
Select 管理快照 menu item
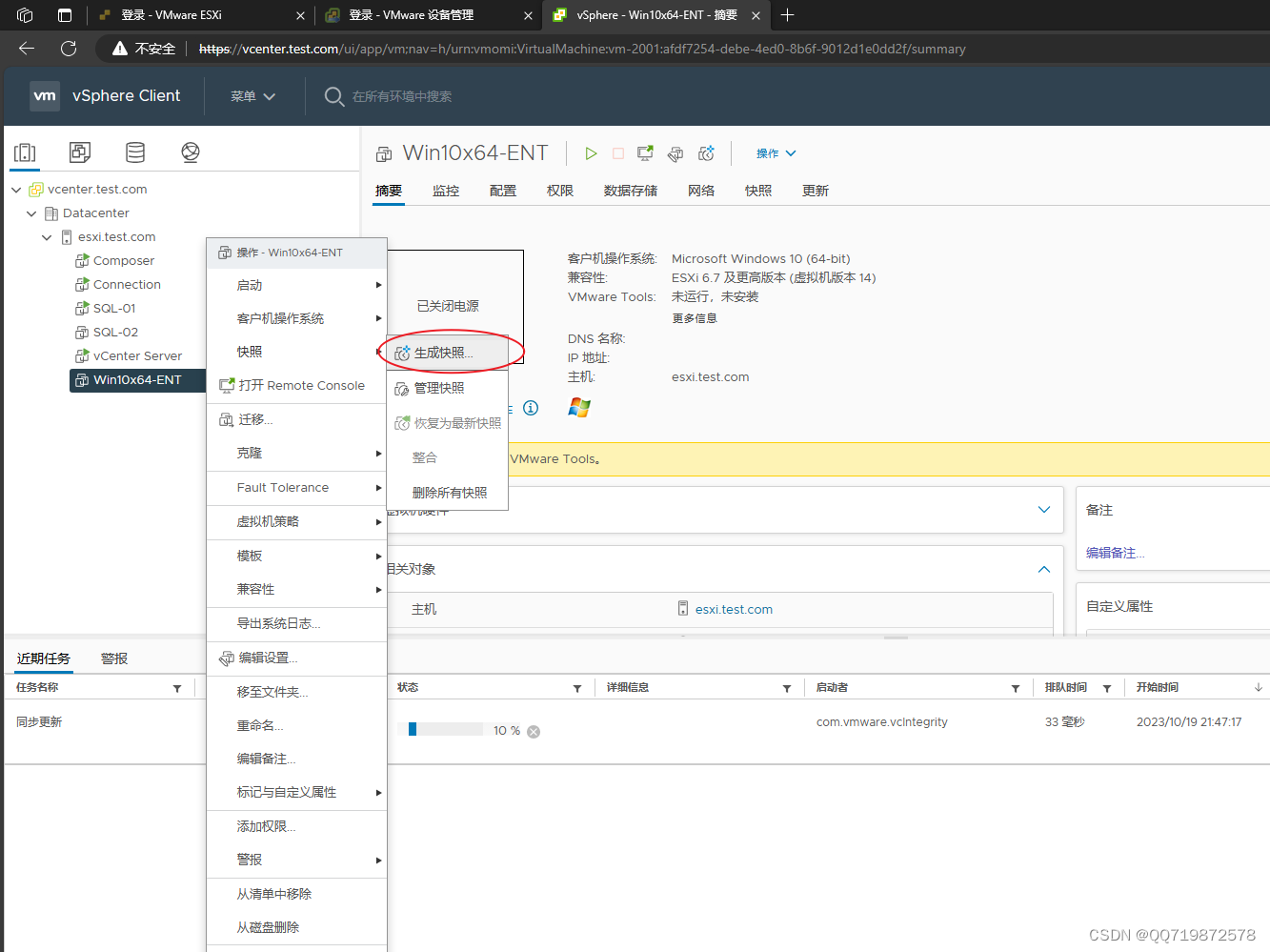click(447, 388)
